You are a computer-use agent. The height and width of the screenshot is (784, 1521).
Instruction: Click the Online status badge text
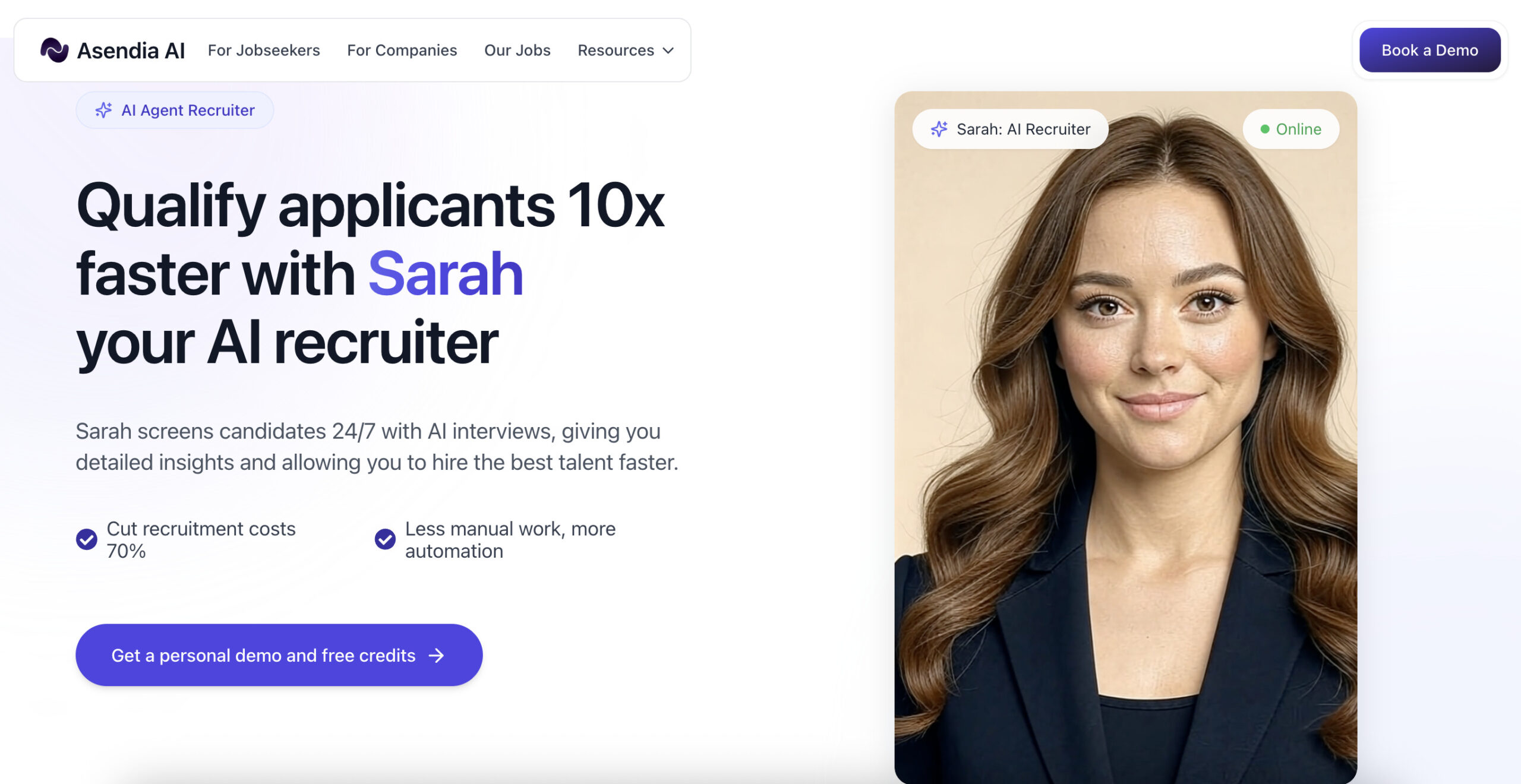pos(1299,129)
